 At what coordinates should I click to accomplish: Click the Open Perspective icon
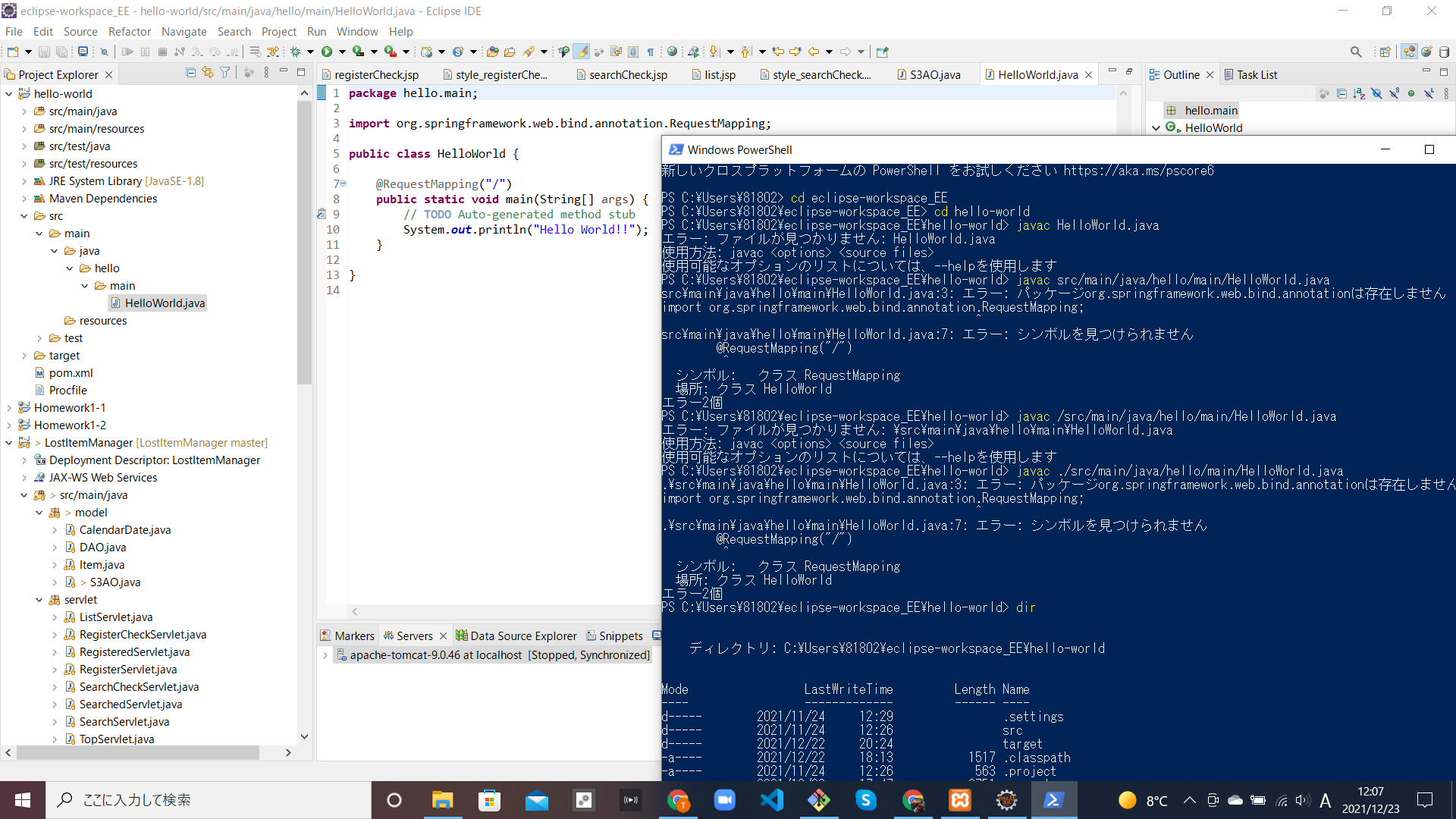1385,52
